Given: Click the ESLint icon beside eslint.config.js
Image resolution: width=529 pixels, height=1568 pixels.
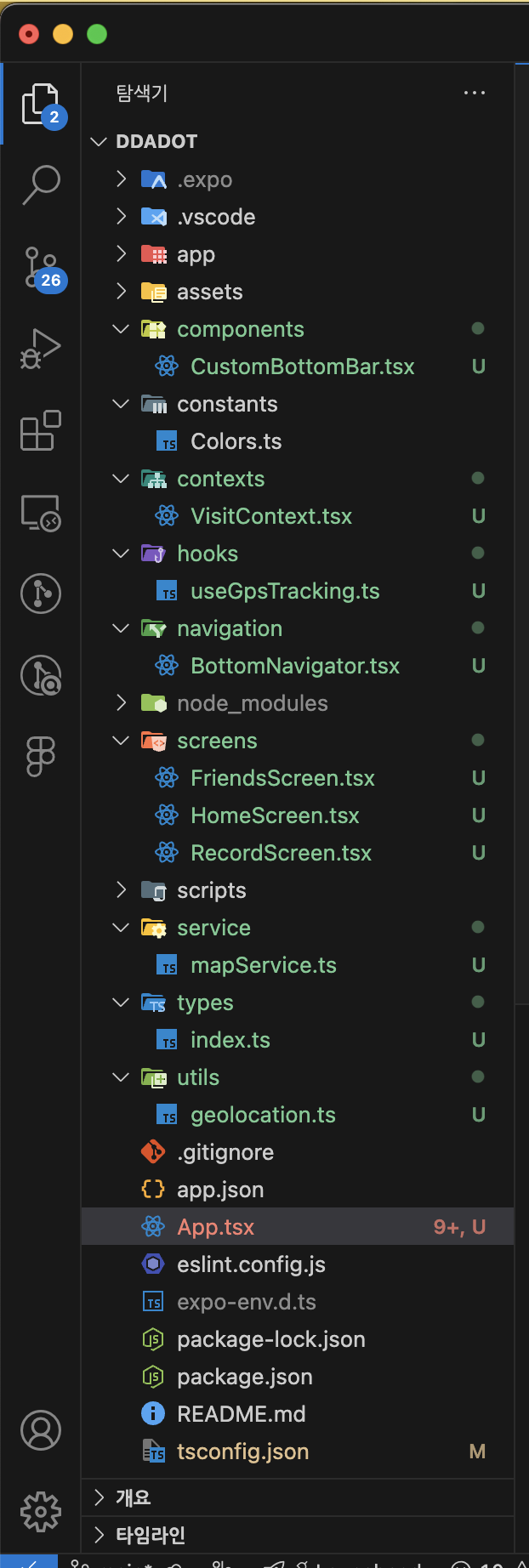Looking at the screenshot, I should [x=153, y=1264].
